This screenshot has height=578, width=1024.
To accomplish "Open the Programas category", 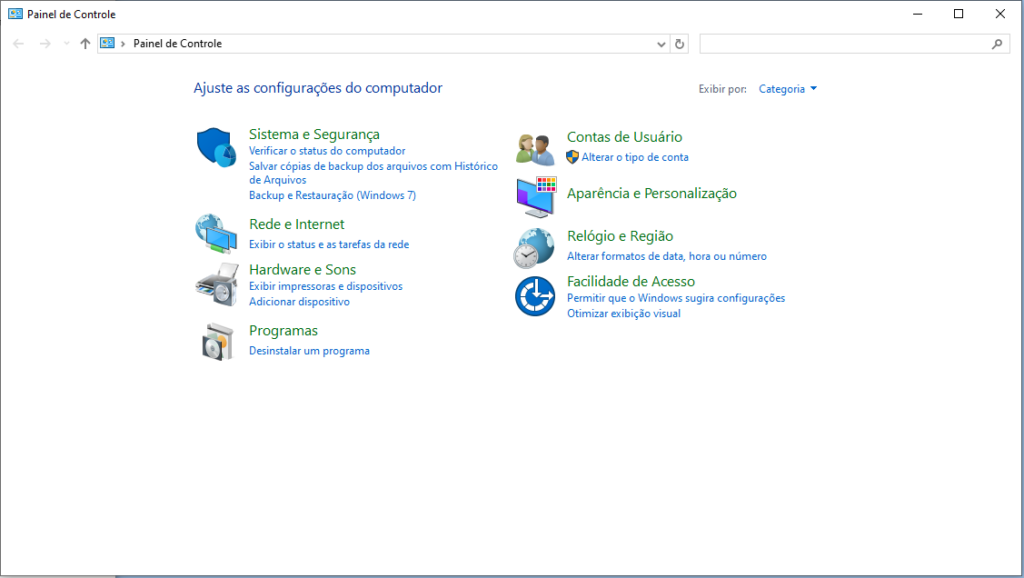I will coord(283,330).
